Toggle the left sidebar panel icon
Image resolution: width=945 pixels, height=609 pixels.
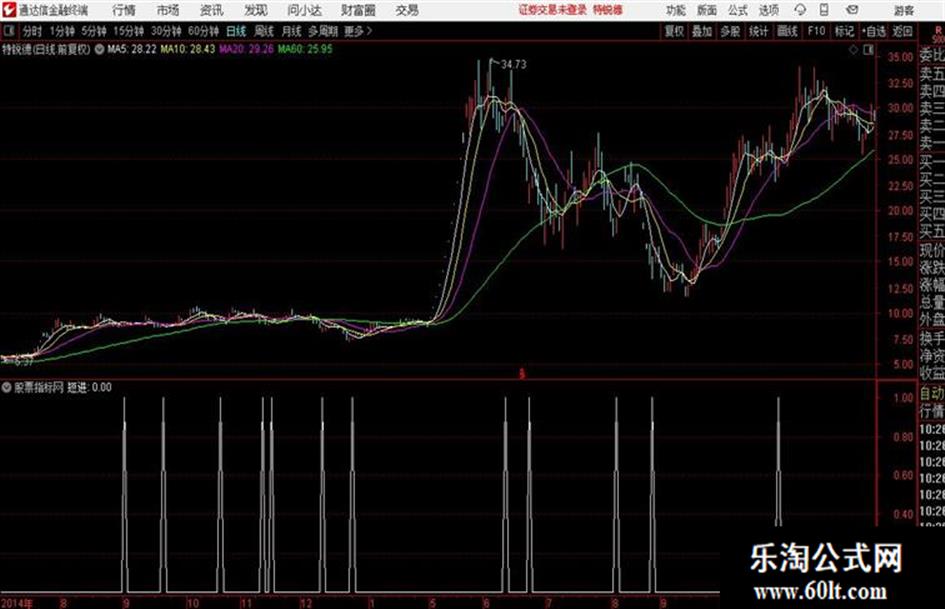(x=8, y=31)
